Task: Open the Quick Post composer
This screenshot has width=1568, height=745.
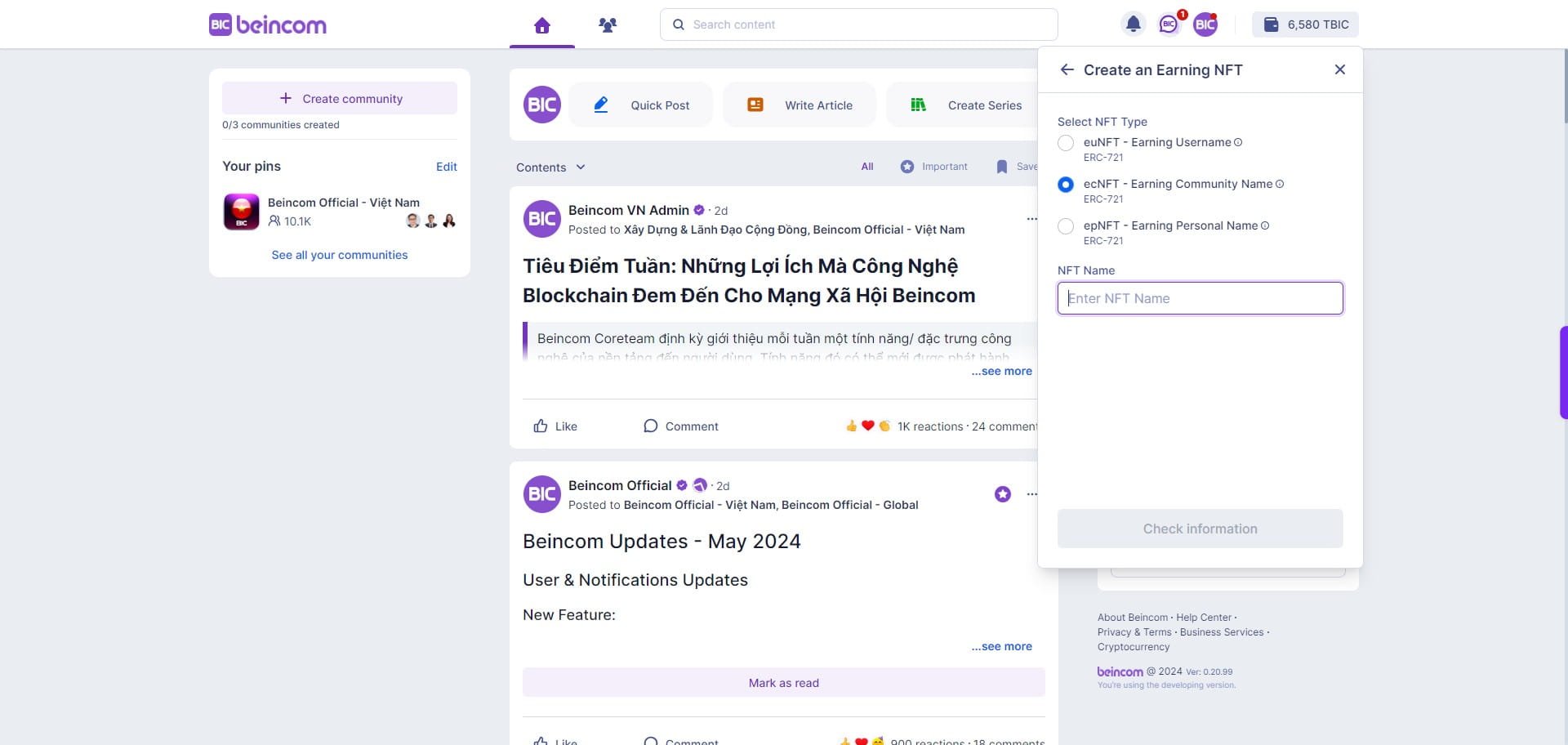Action: (x=641, y=105)
